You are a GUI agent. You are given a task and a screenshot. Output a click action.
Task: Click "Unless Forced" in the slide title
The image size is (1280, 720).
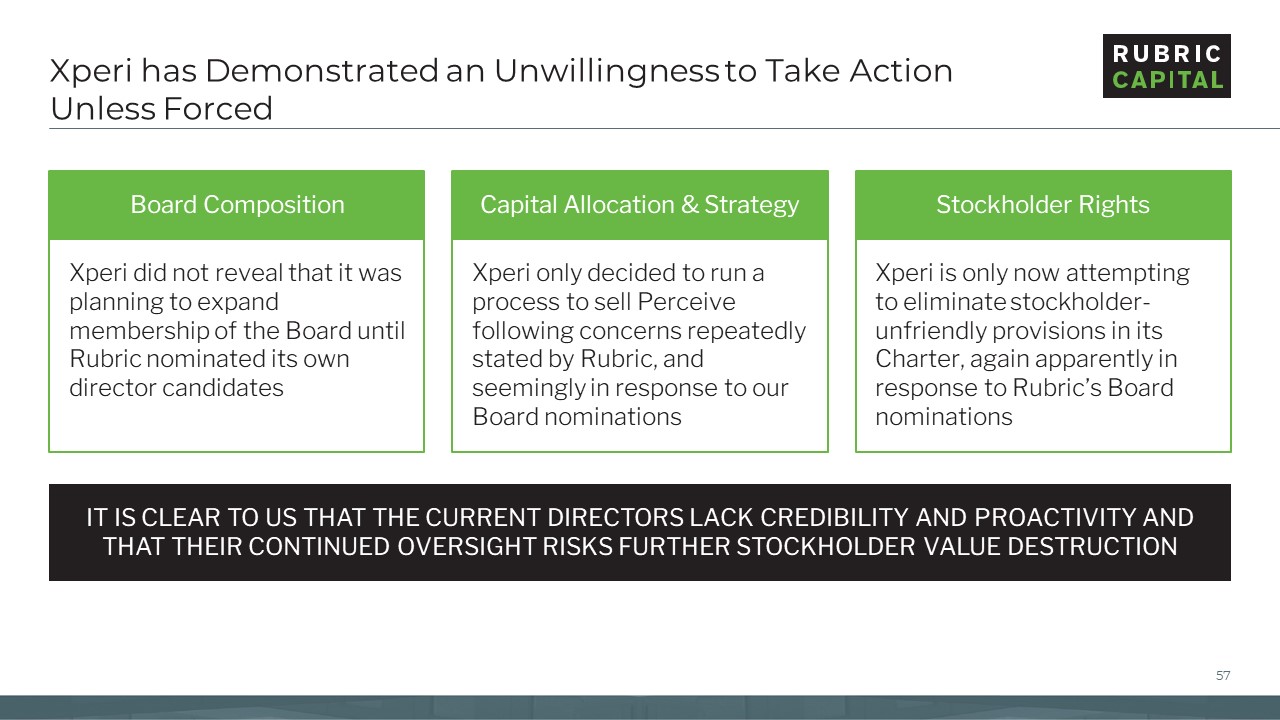pos(161,108)
